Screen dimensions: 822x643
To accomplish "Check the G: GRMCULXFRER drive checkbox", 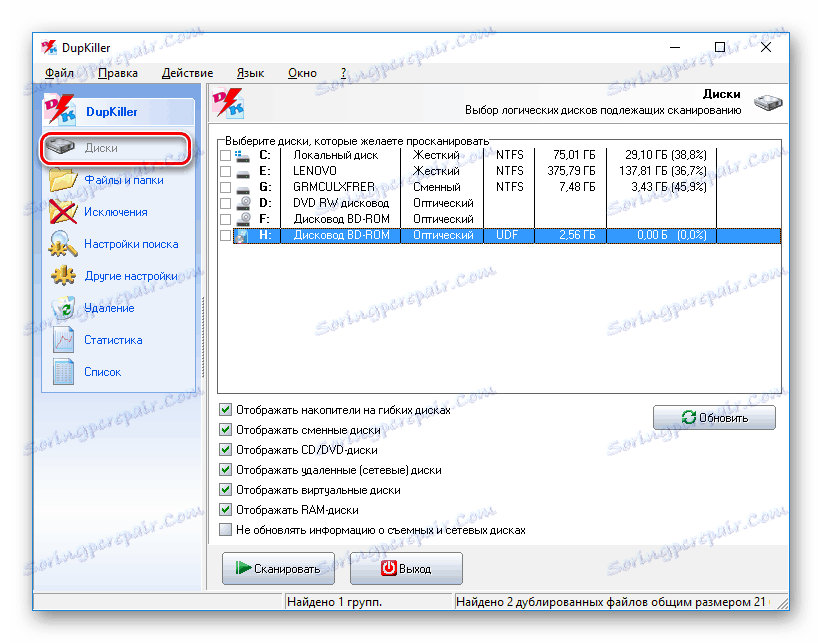I will pos(225,187).
